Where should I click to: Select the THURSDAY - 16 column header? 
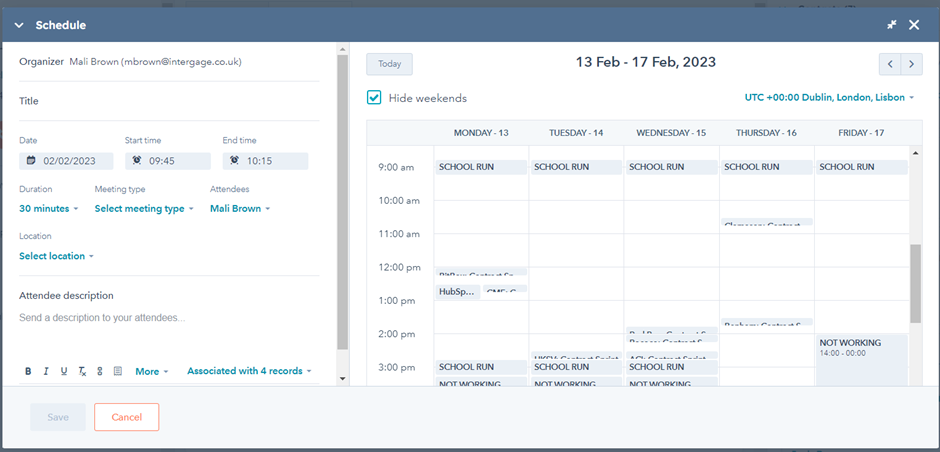766,132
